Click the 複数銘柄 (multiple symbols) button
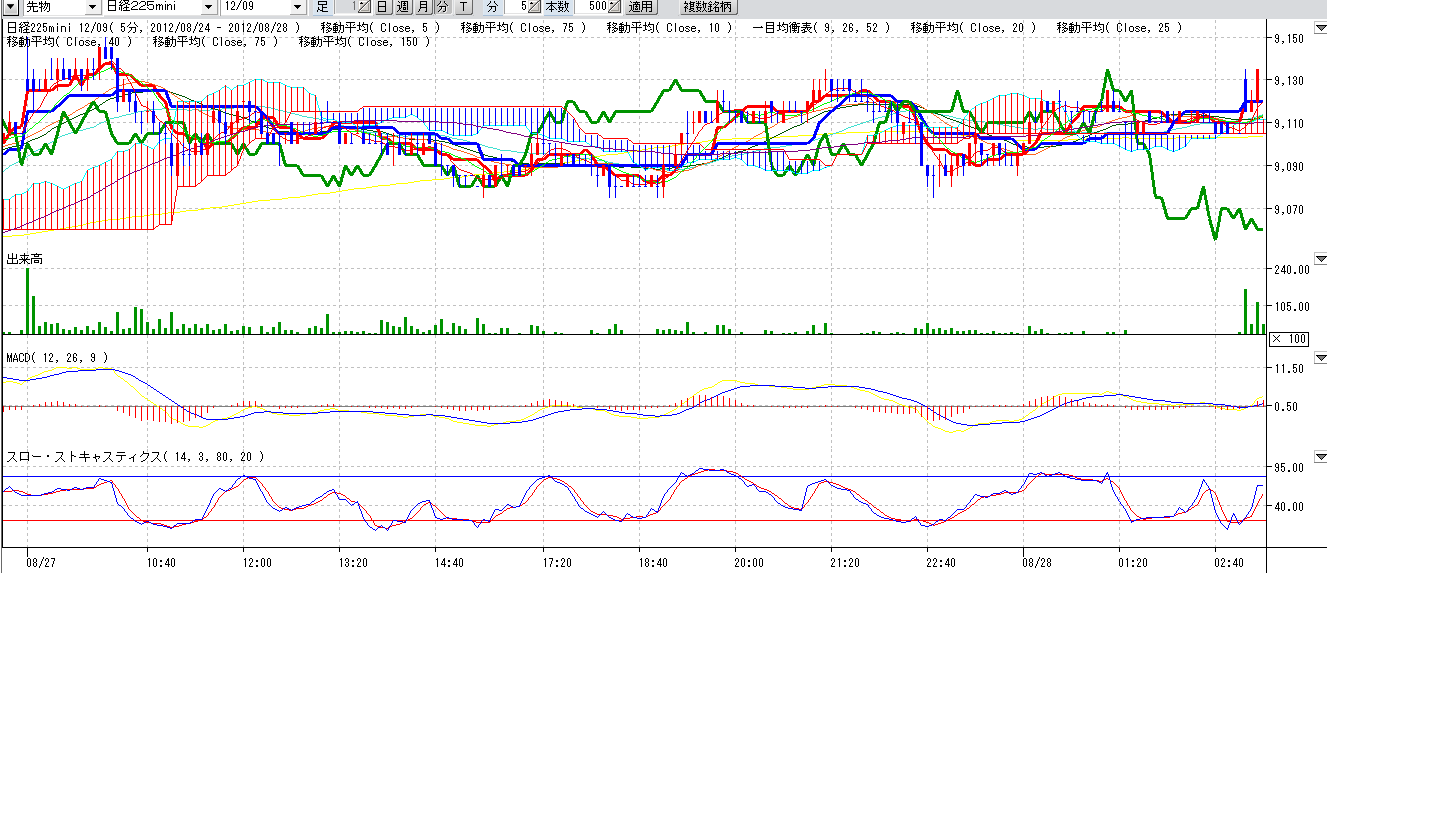Image resolution: width=1436 pixels, height=834 pixels. 706,7
